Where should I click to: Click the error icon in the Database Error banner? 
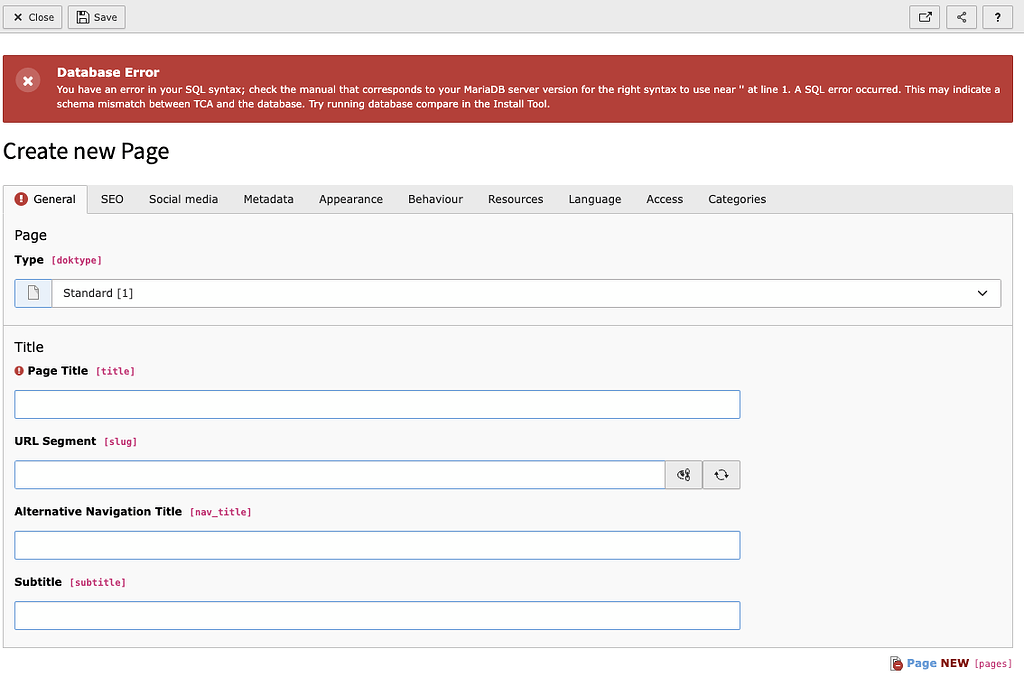pos(28,80)
